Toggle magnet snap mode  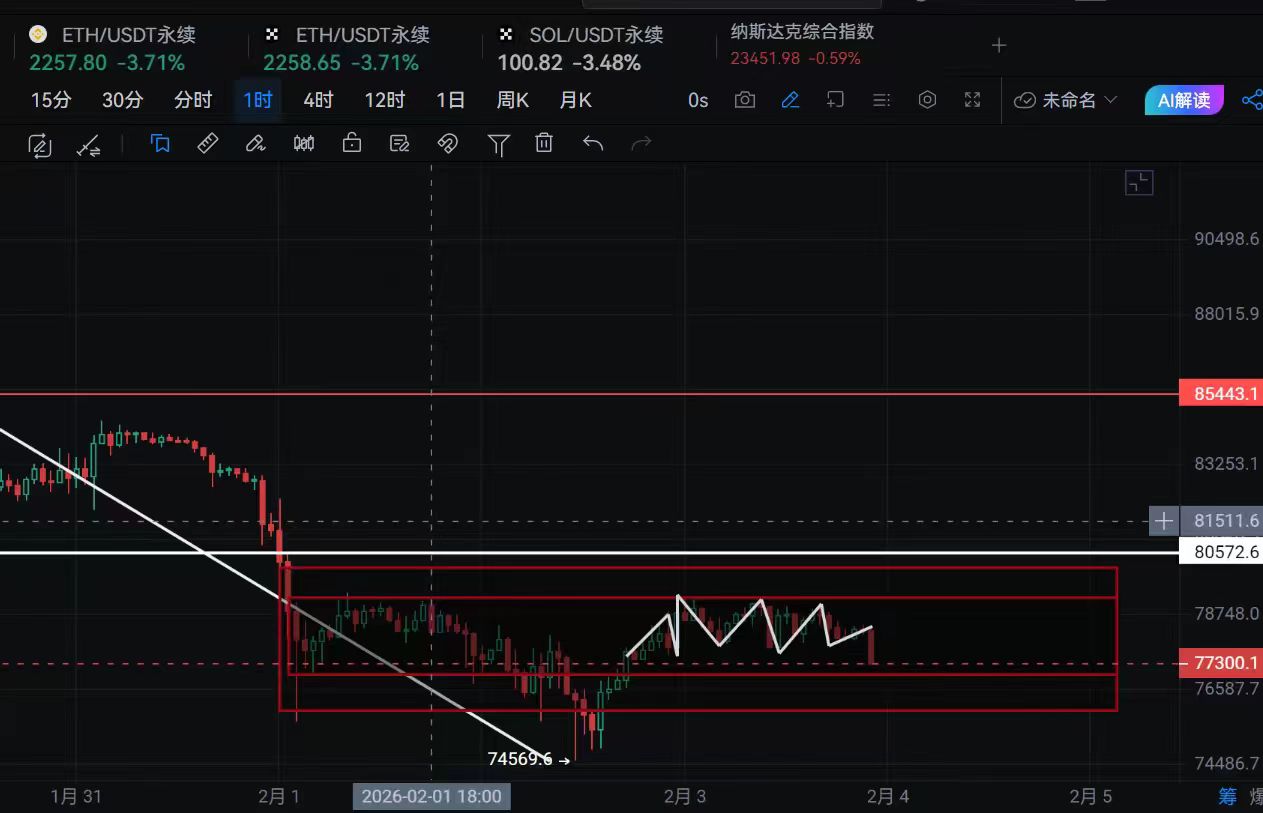447,144
